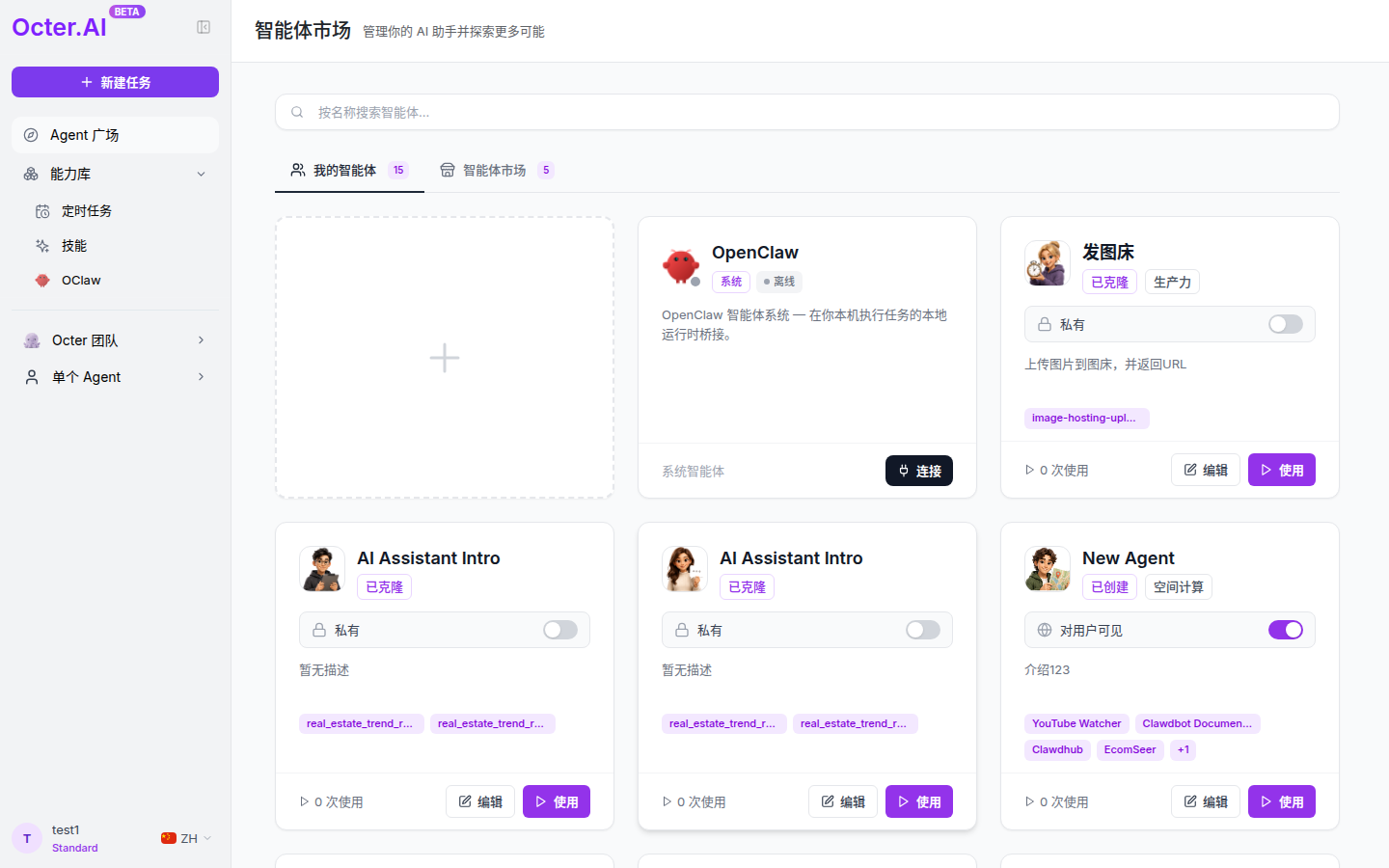Collapse the sidebar panel icon

(204, 27)
